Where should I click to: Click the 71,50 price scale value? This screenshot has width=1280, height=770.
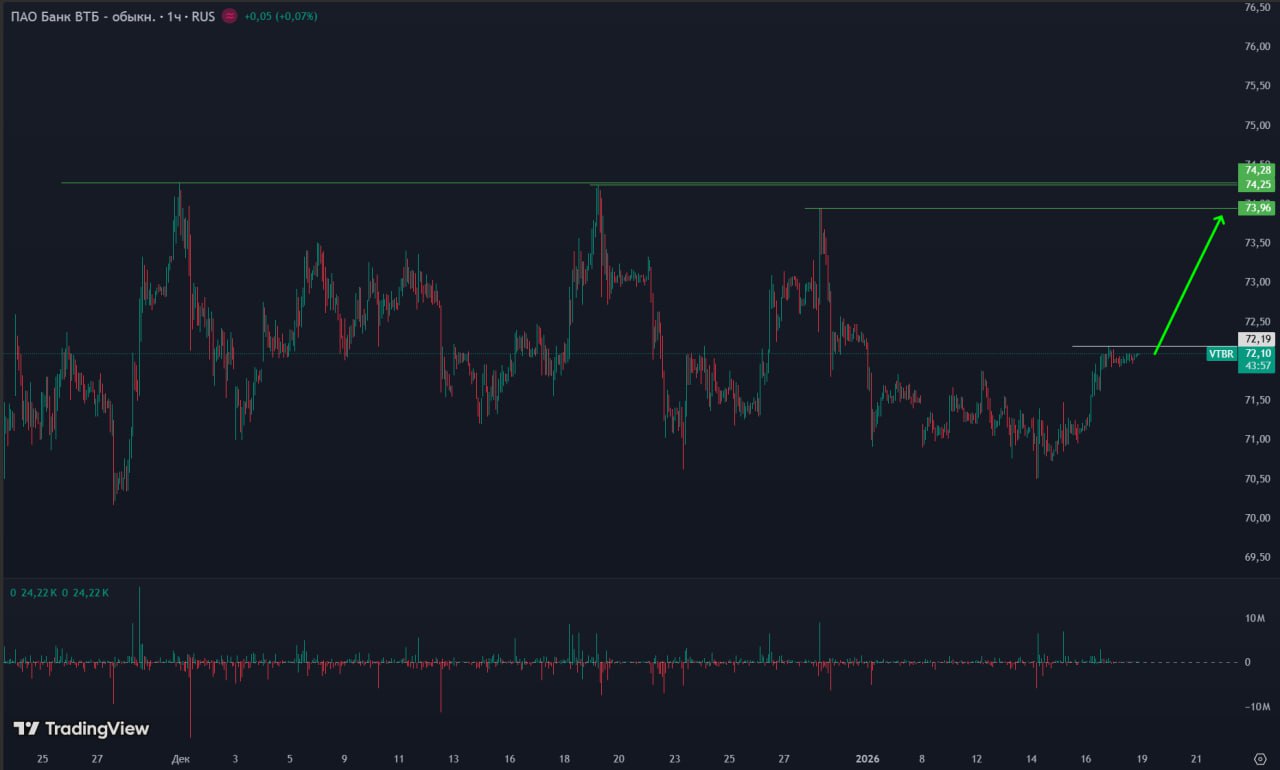click(x=1257, y=400)
